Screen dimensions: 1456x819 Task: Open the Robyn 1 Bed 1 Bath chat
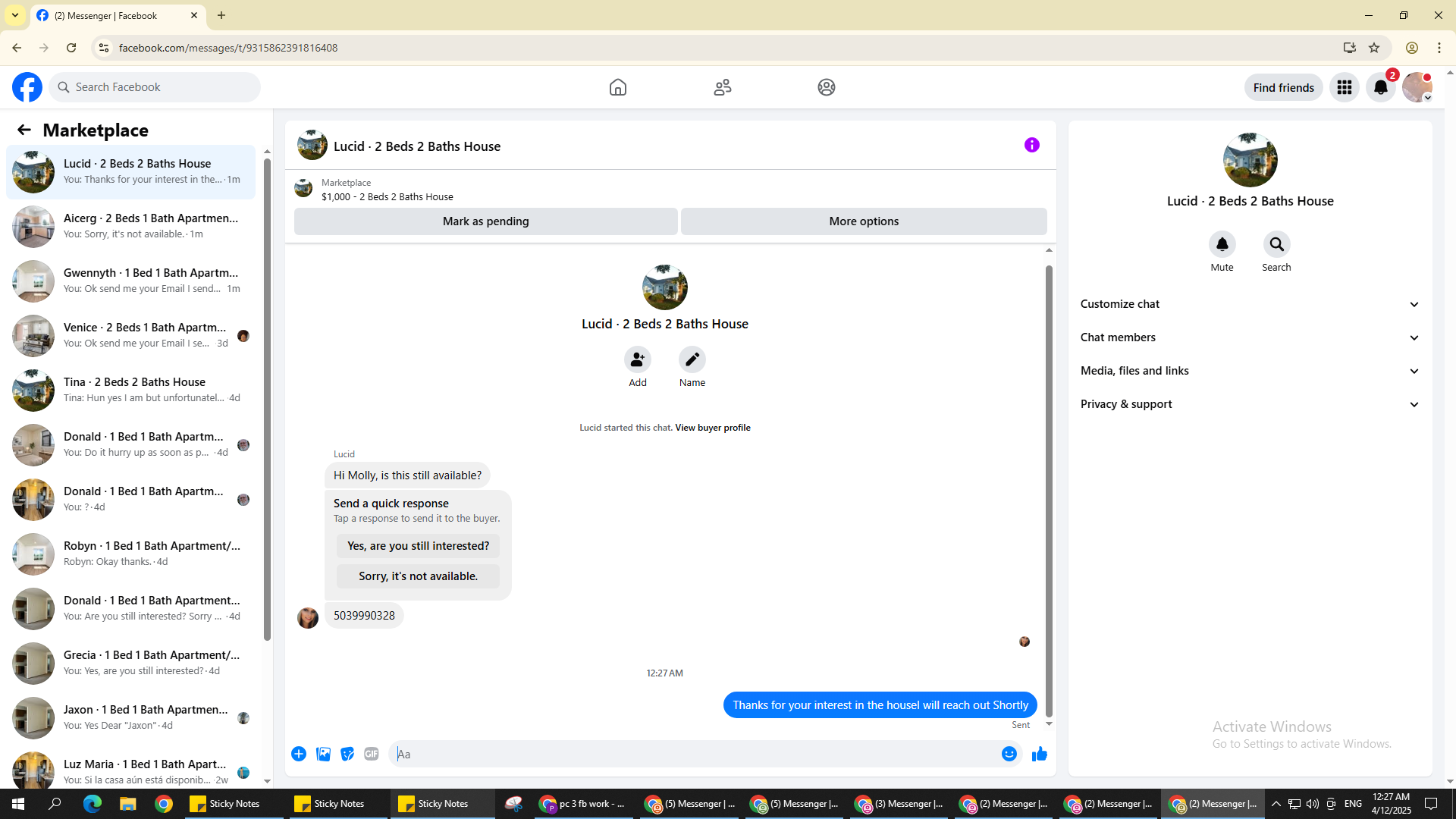coord(131,554)
